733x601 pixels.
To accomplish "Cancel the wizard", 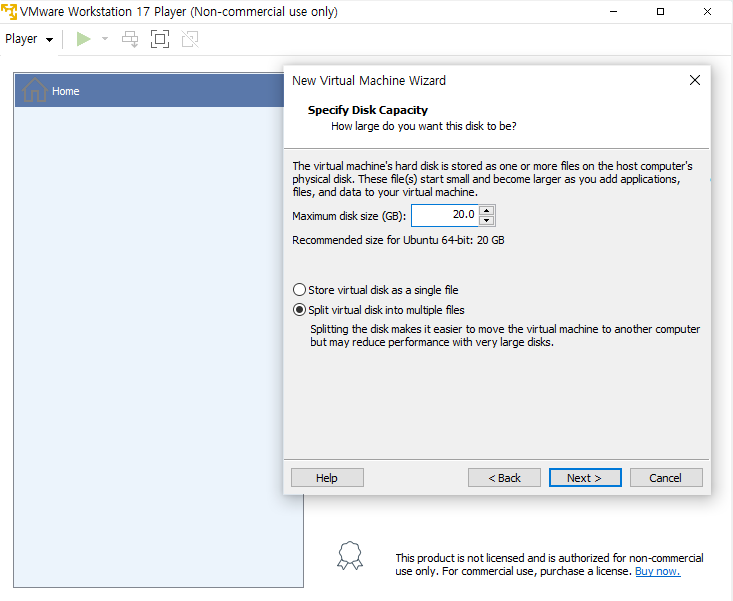I will click(x=666, y=478).
